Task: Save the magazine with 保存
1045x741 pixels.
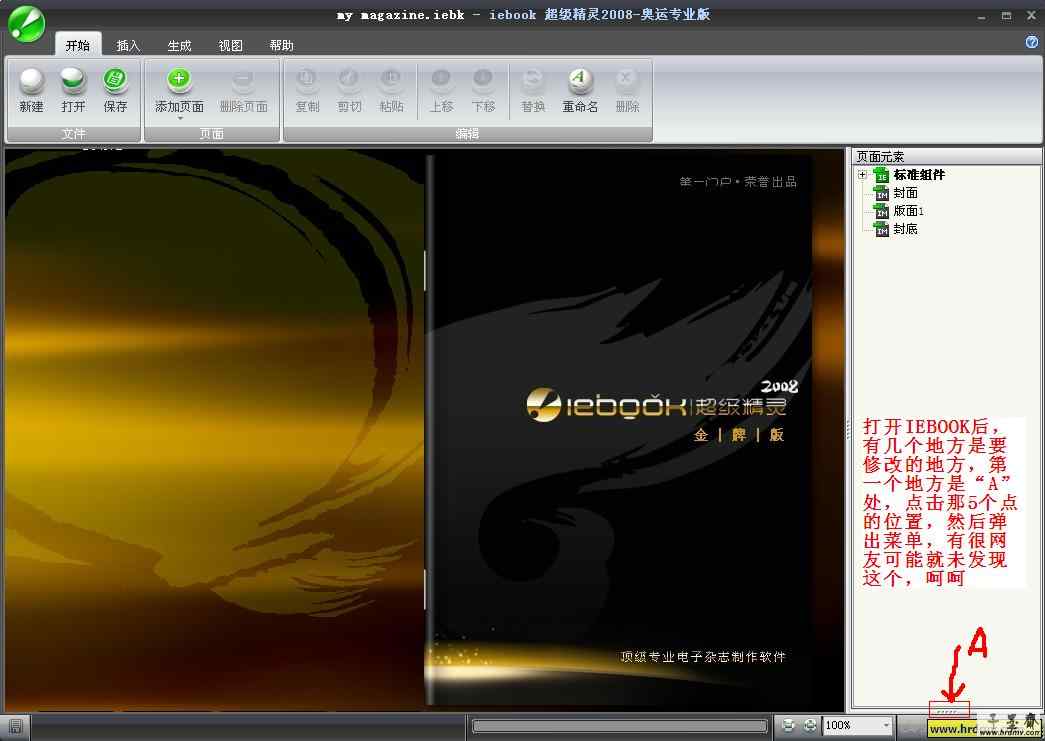Action: point(115,89)
